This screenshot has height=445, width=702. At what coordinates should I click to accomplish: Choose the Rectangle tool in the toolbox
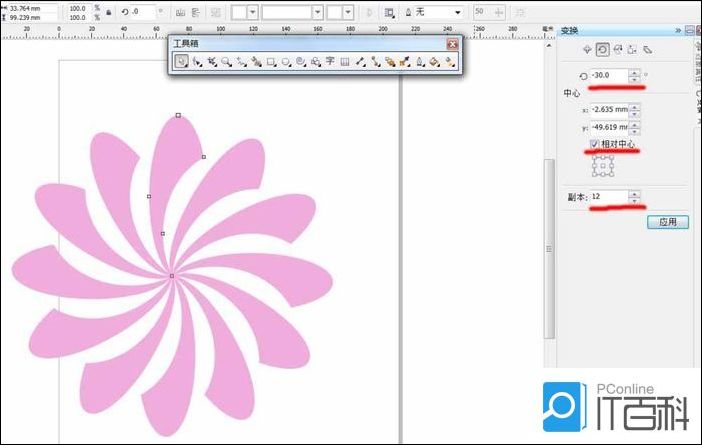click(271, 62)
